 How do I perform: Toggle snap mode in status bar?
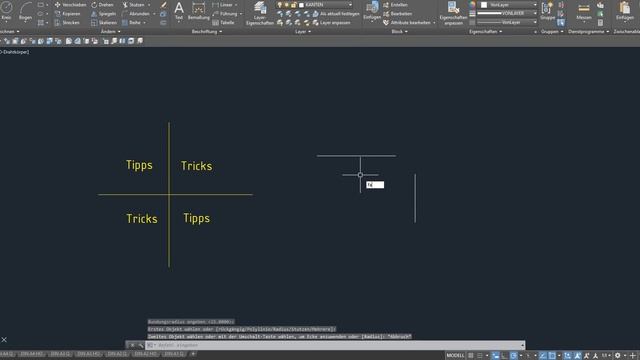[x=480, y=356]
